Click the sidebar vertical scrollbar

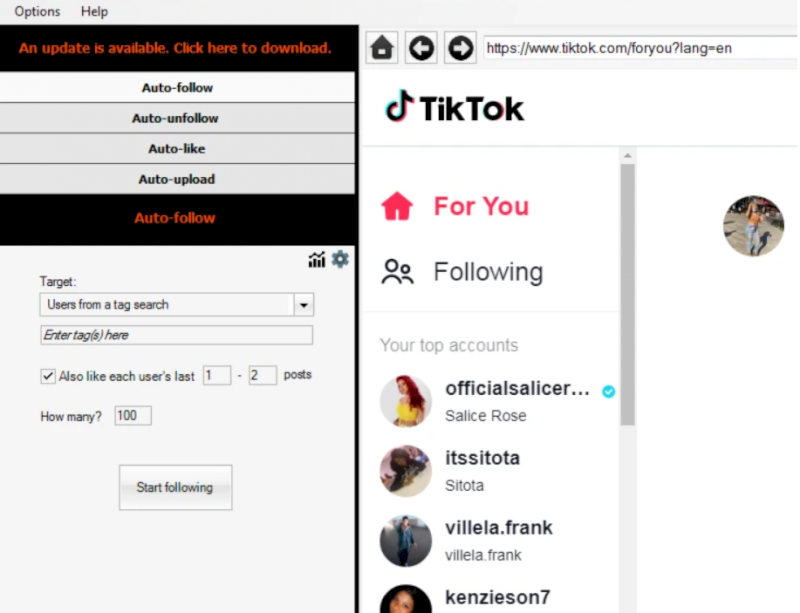(628, 295)
